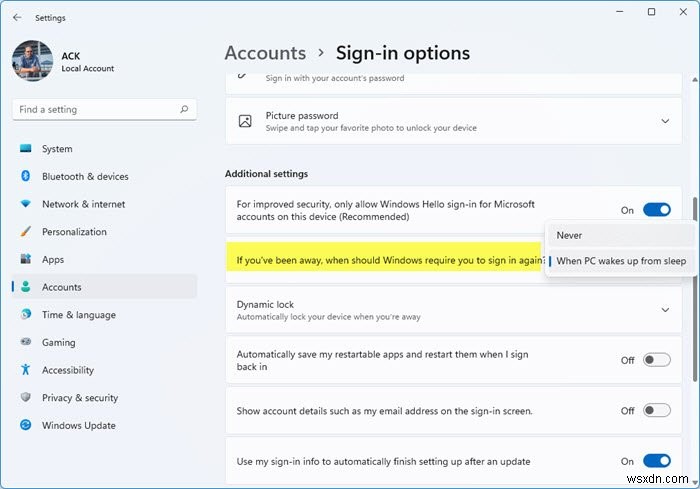Click the Privacy shield icon
The image size is (700, 489).
tap(25, 397)
